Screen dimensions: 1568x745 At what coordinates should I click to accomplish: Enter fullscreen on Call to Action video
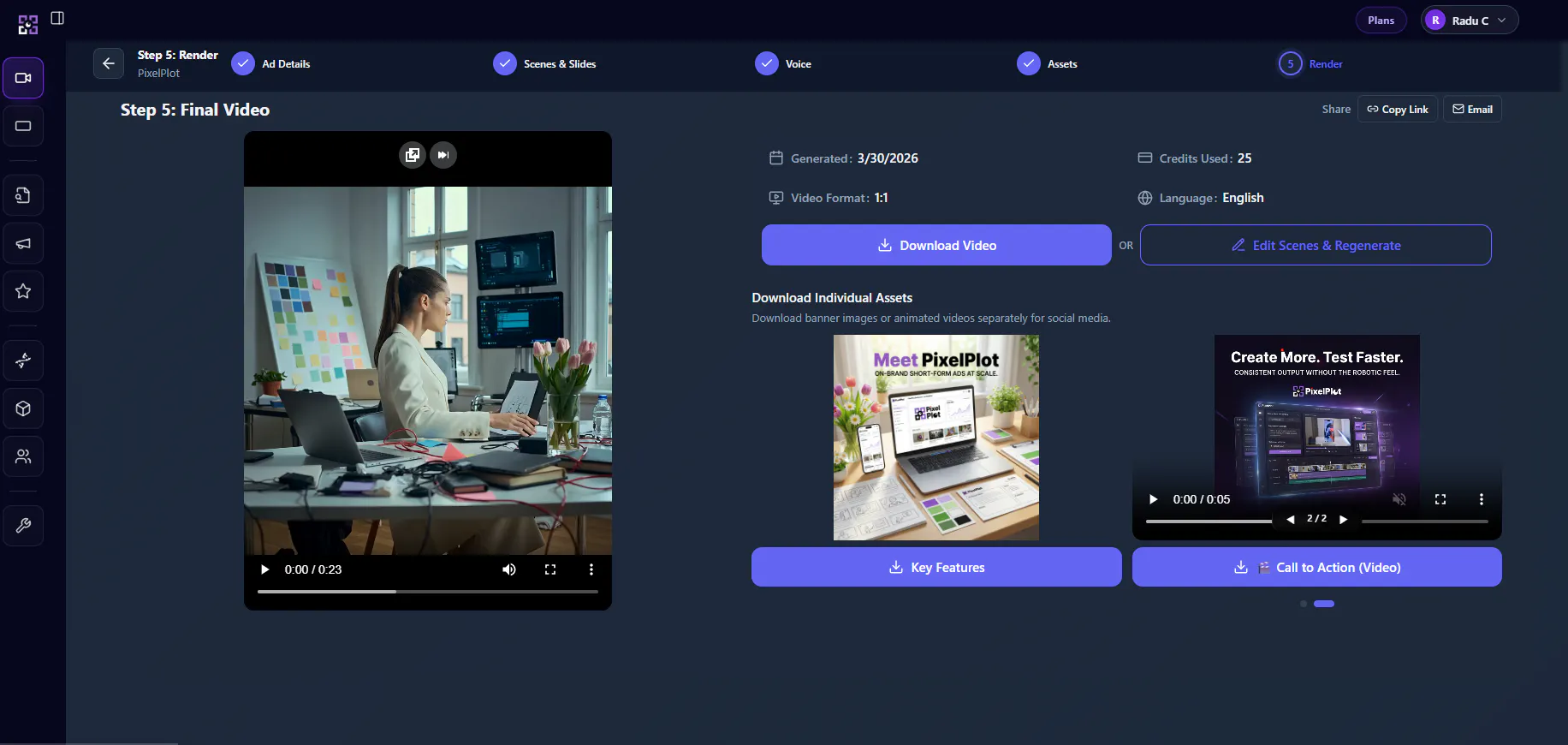1440,499
